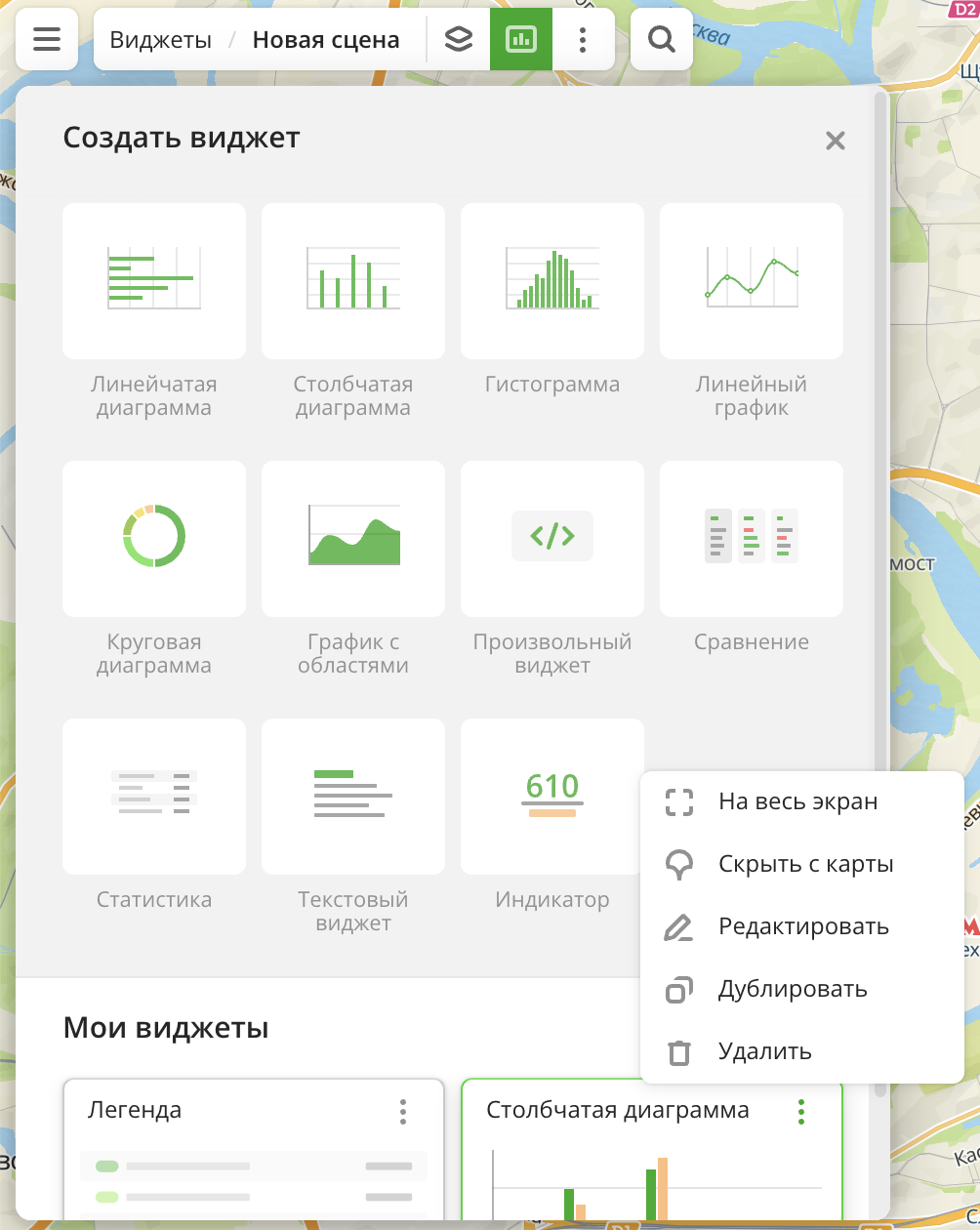The height and width of the screenshot is (1230, 980).
Task: Select the Круговая диаграмма donut icon
Action: (x=154, y=537)
